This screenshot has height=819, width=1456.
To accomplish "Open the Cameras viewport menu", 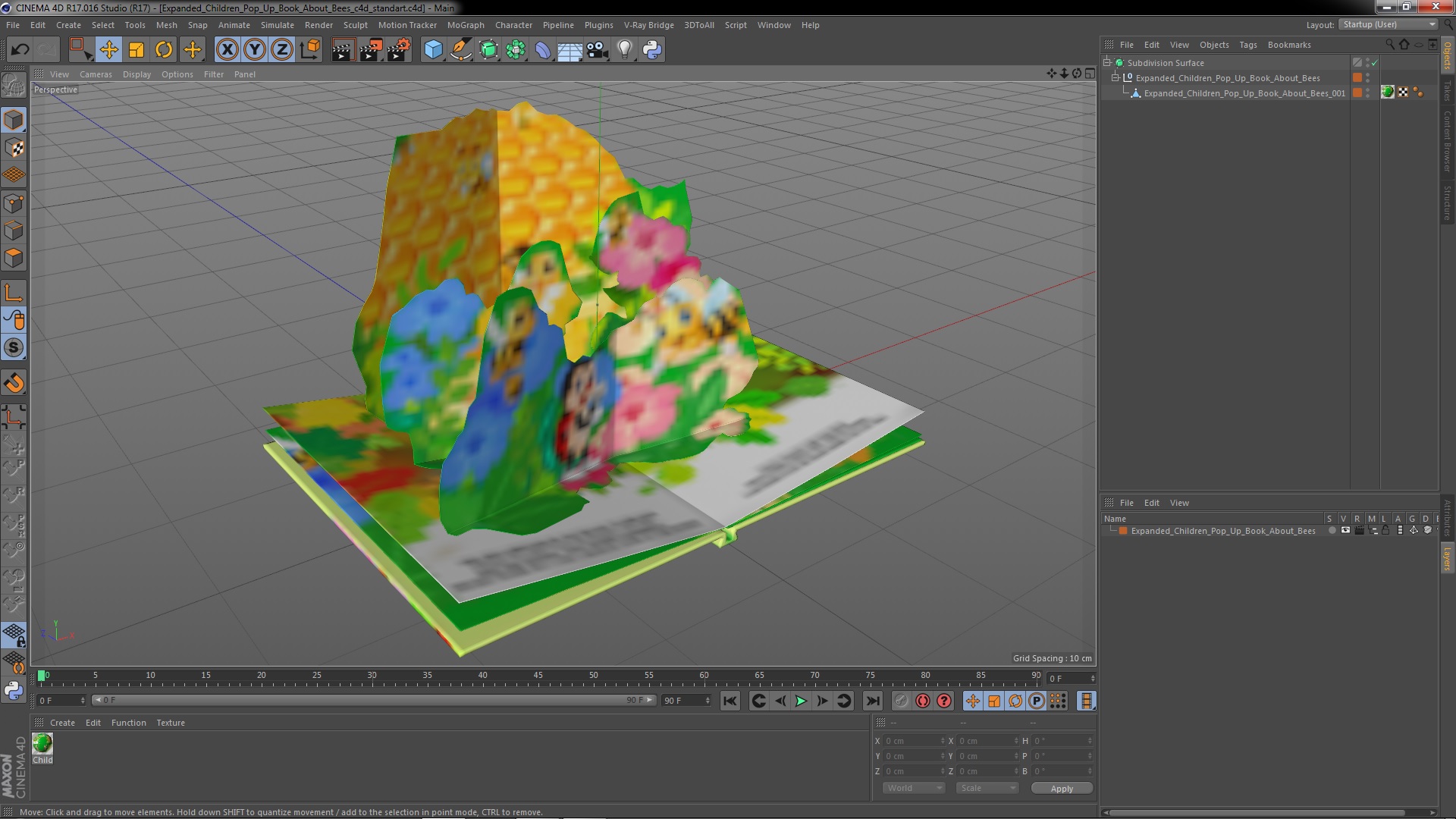I will point(96,74).
